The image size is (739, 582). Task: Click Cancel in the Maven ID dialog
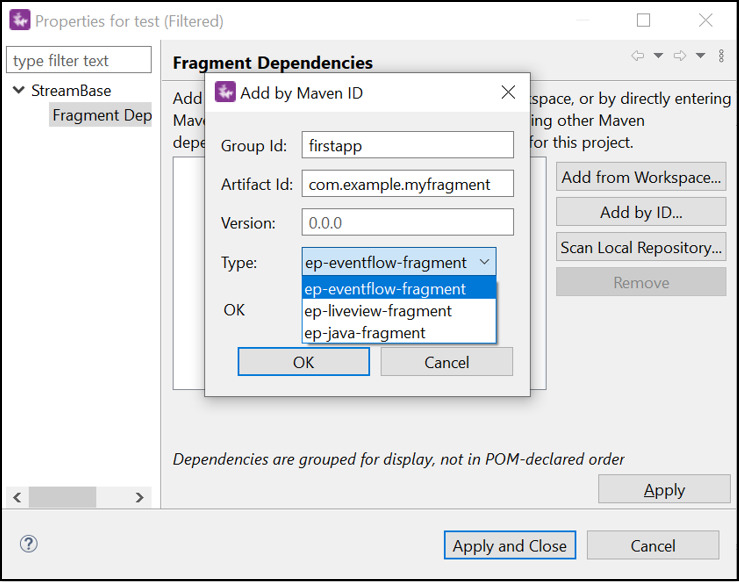tap(446, 362)
